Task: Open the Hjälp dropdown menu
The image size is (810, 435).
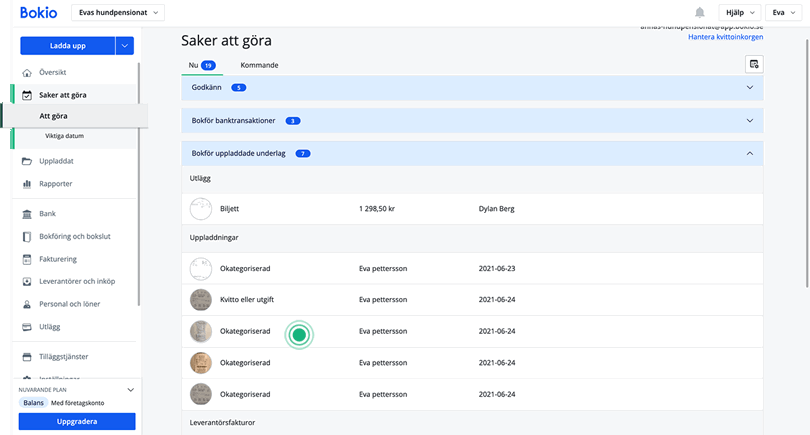Action: (739, 12)
